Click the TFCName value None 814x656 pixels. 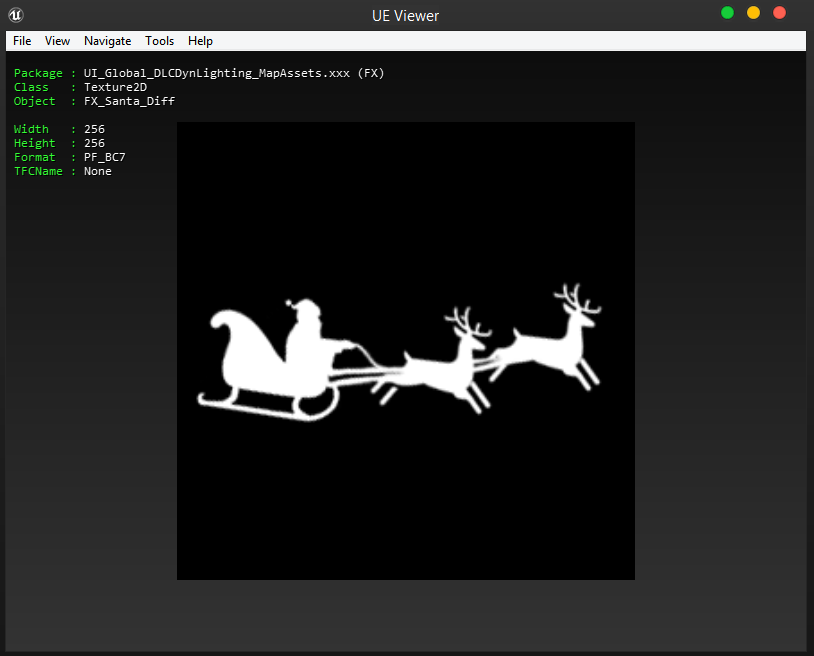(98, 171)
